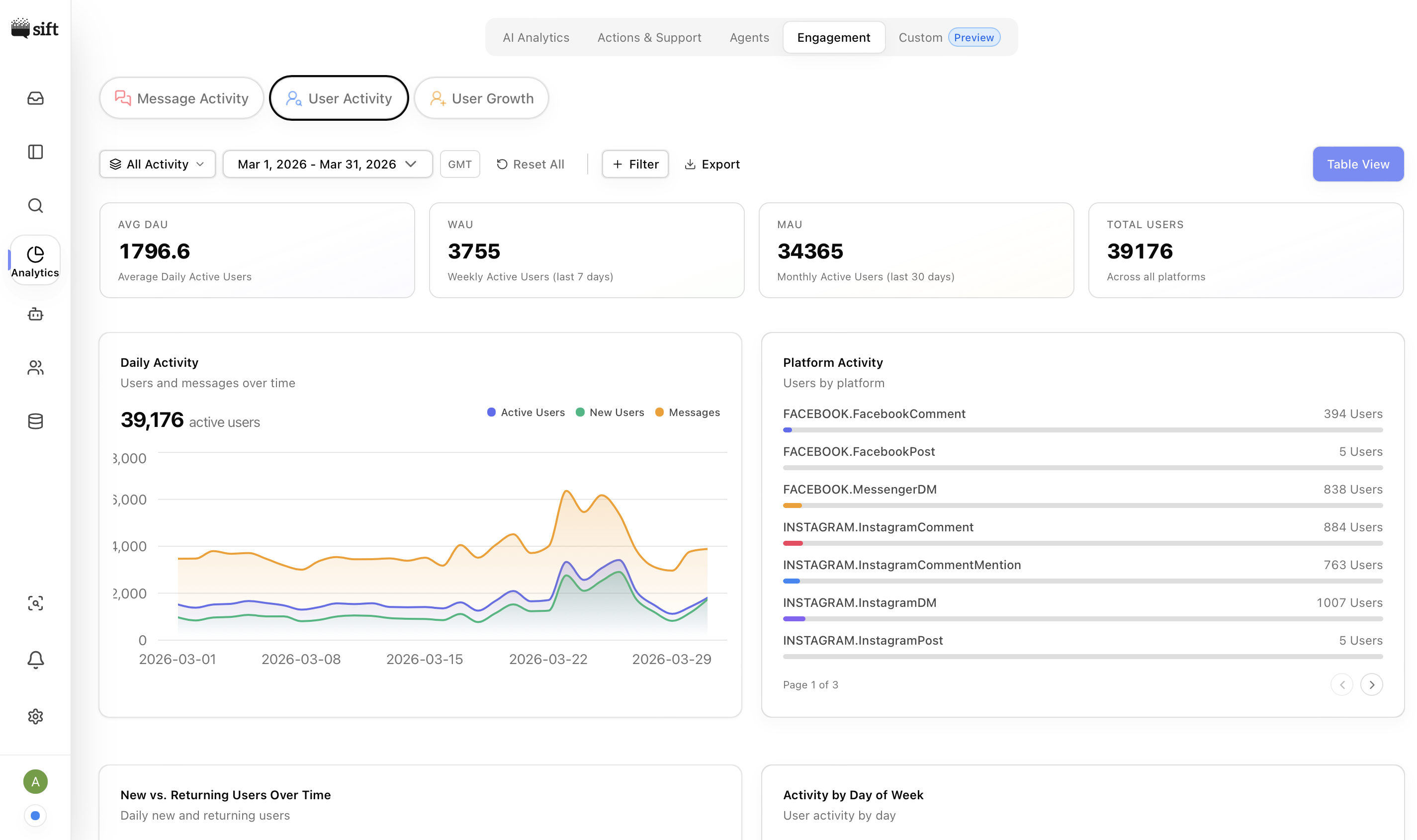Image resolution: width=1417 pixels, height=840 pixels.
Task: Toggle Active Users legend series
Action: click(526, 413)
